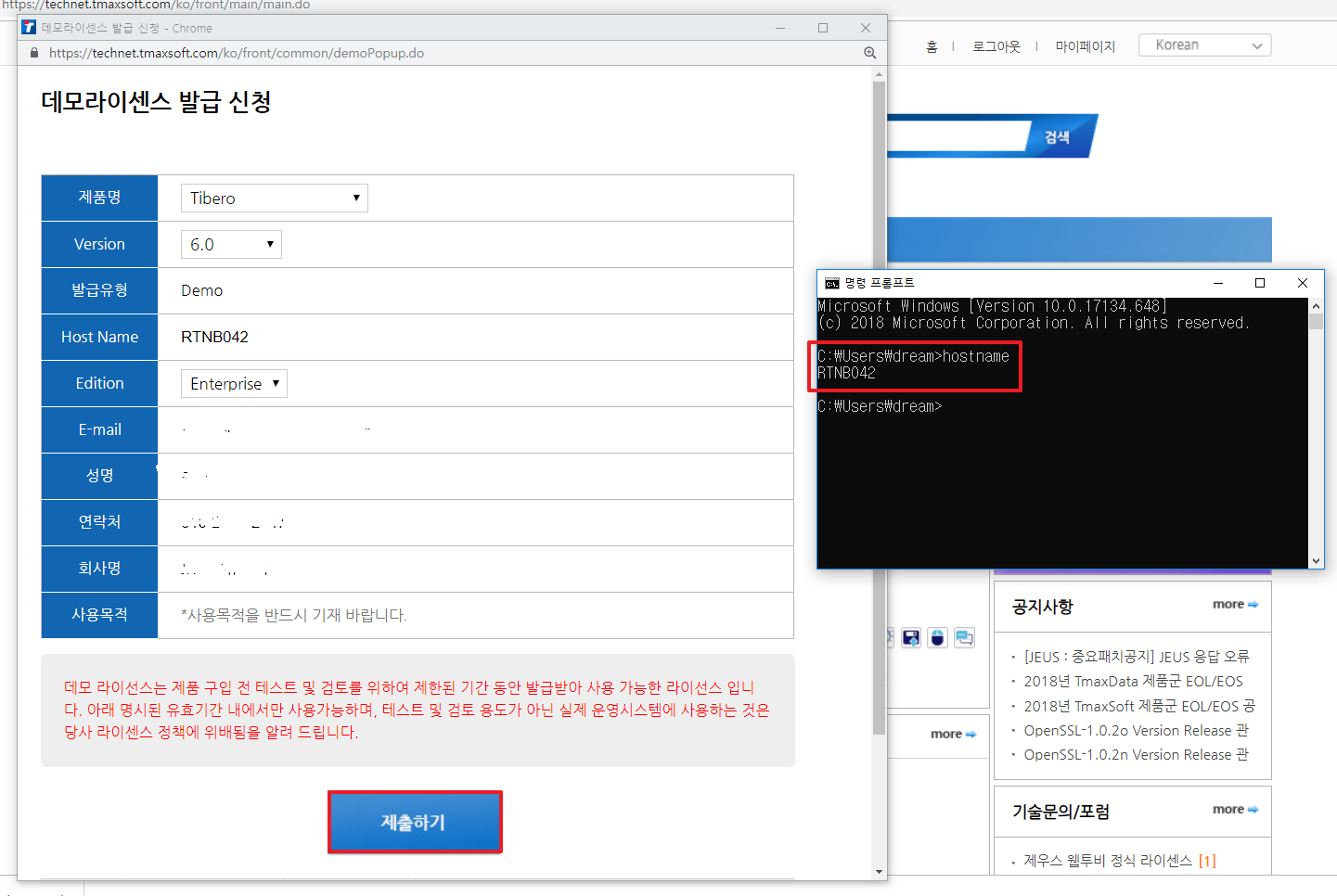Open the Korean language dropdown
1337x896 pixels.
coord(1204,45)
